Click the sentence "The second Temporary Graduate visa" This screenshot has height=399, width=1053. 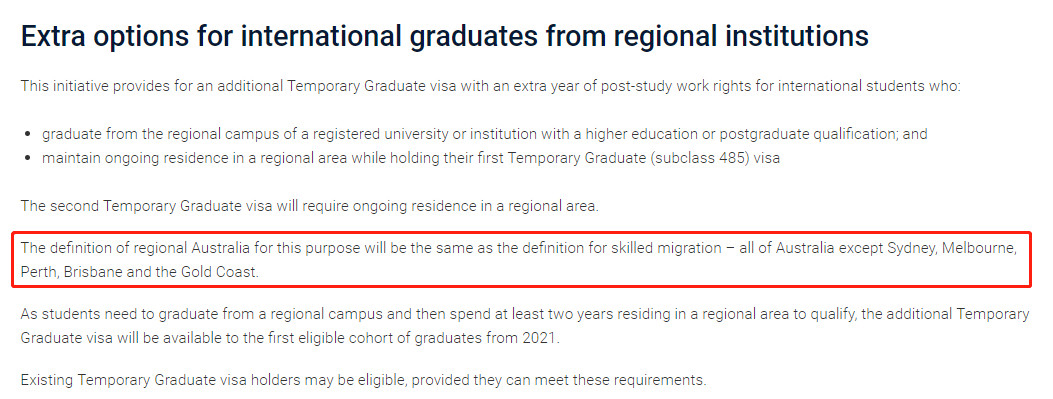(309, 206)
